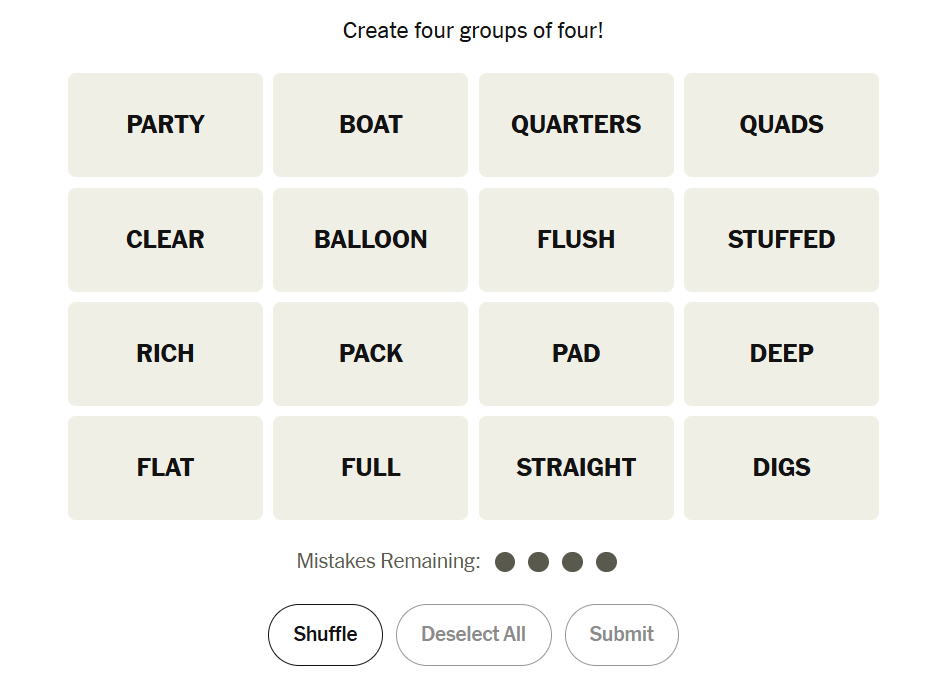This screenshot has width=943, height=694.
Task: Toggle the PAD word tile
Action: tap(576, 354)
